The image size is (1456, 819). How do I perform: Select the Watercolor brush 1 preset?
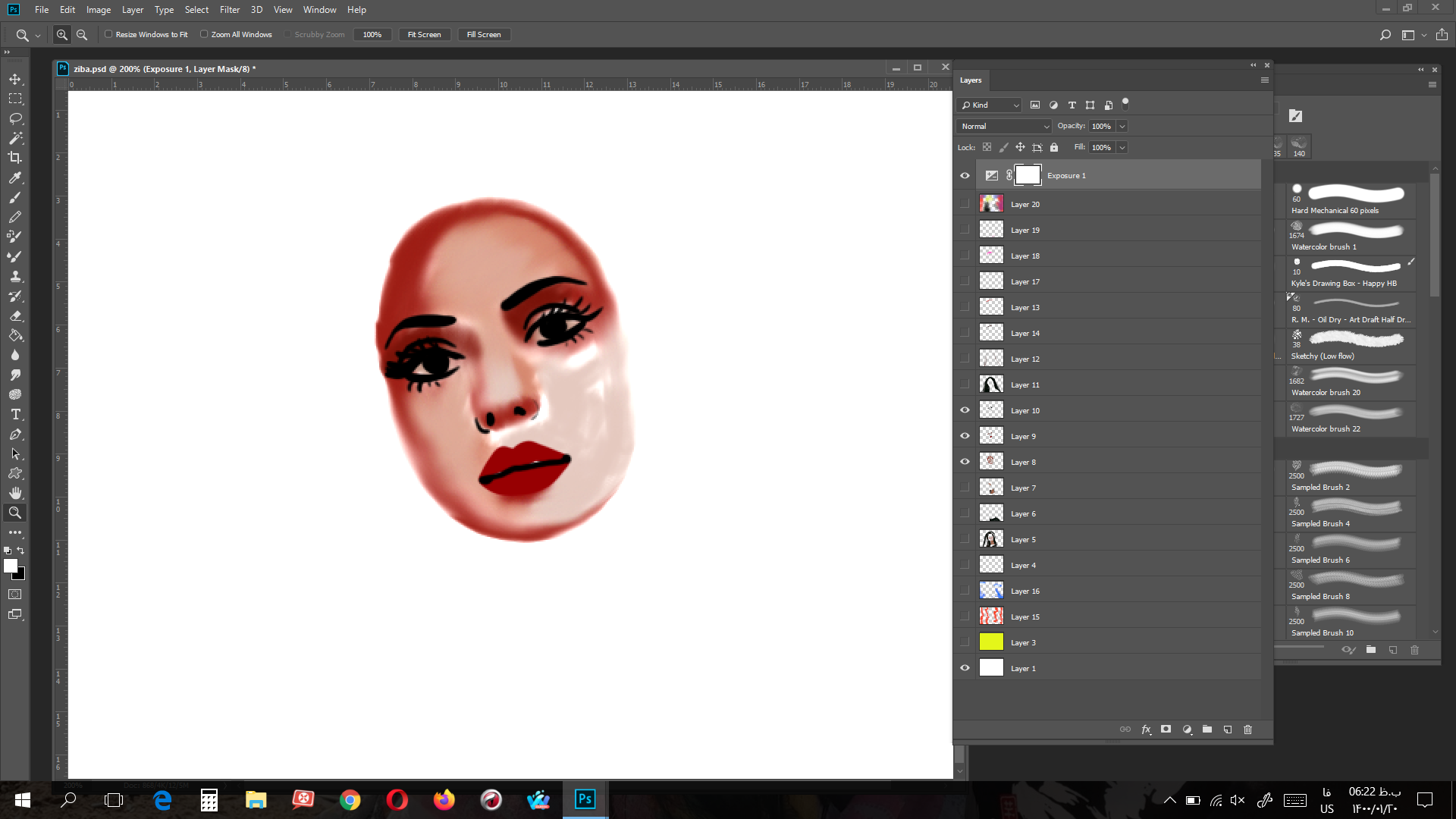(x=1352, y=237)
